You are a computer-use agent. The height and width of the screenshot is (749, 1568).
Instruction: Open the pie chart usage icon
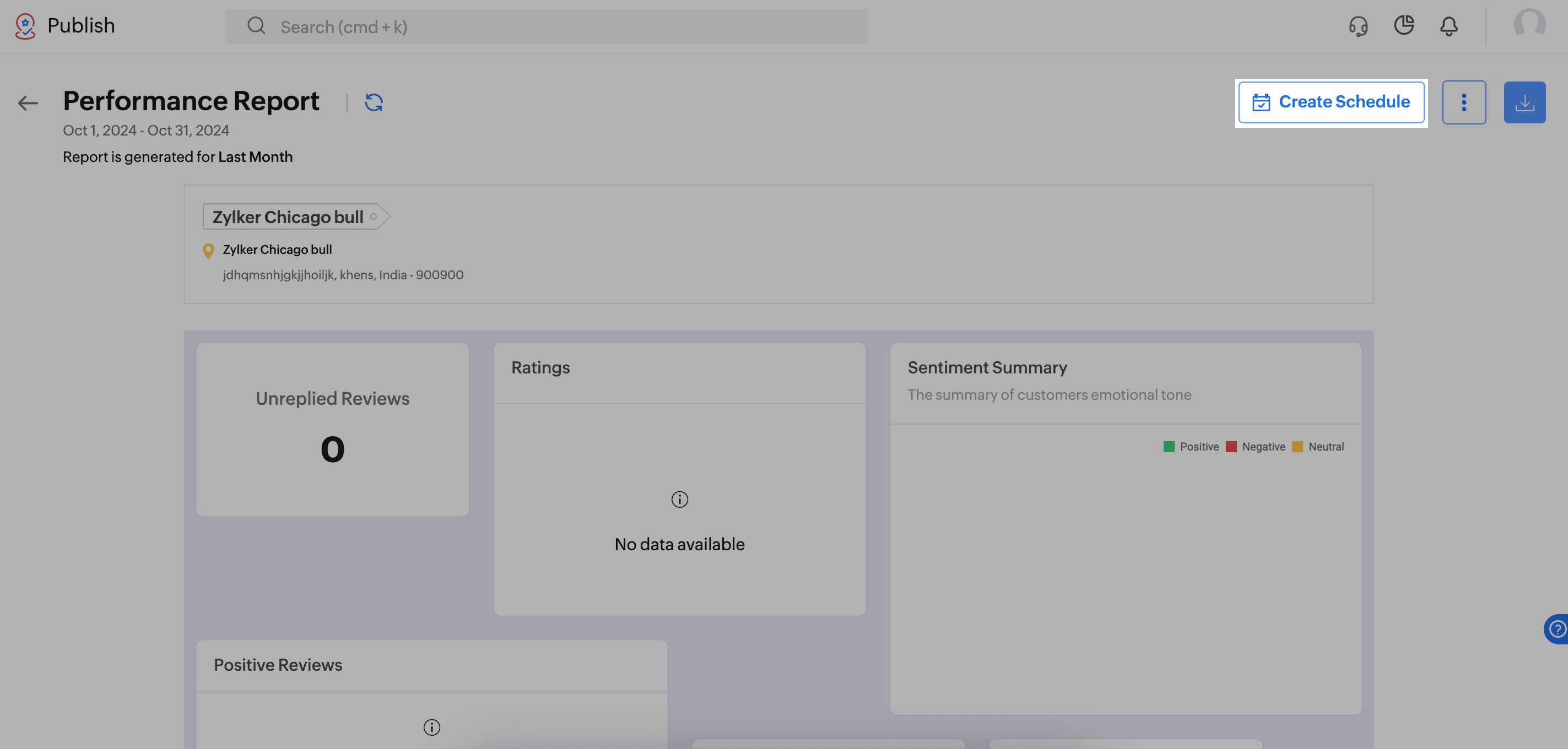pyautogui.click(x=1404, y=25)
